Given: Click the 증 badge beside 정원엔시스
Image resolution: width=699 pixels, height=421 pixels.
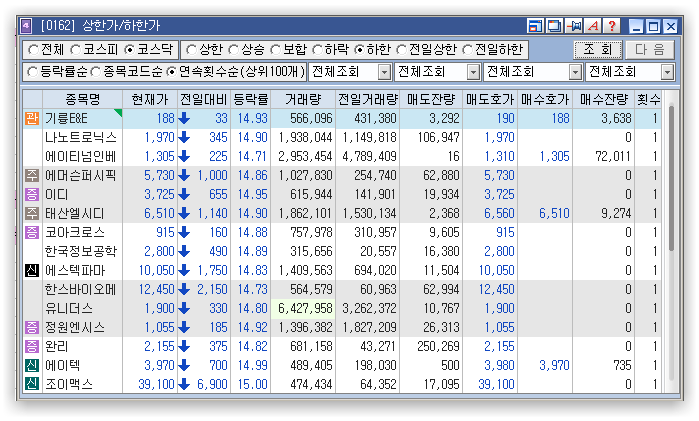Looking at the screenshot, I should click(32, 327).
